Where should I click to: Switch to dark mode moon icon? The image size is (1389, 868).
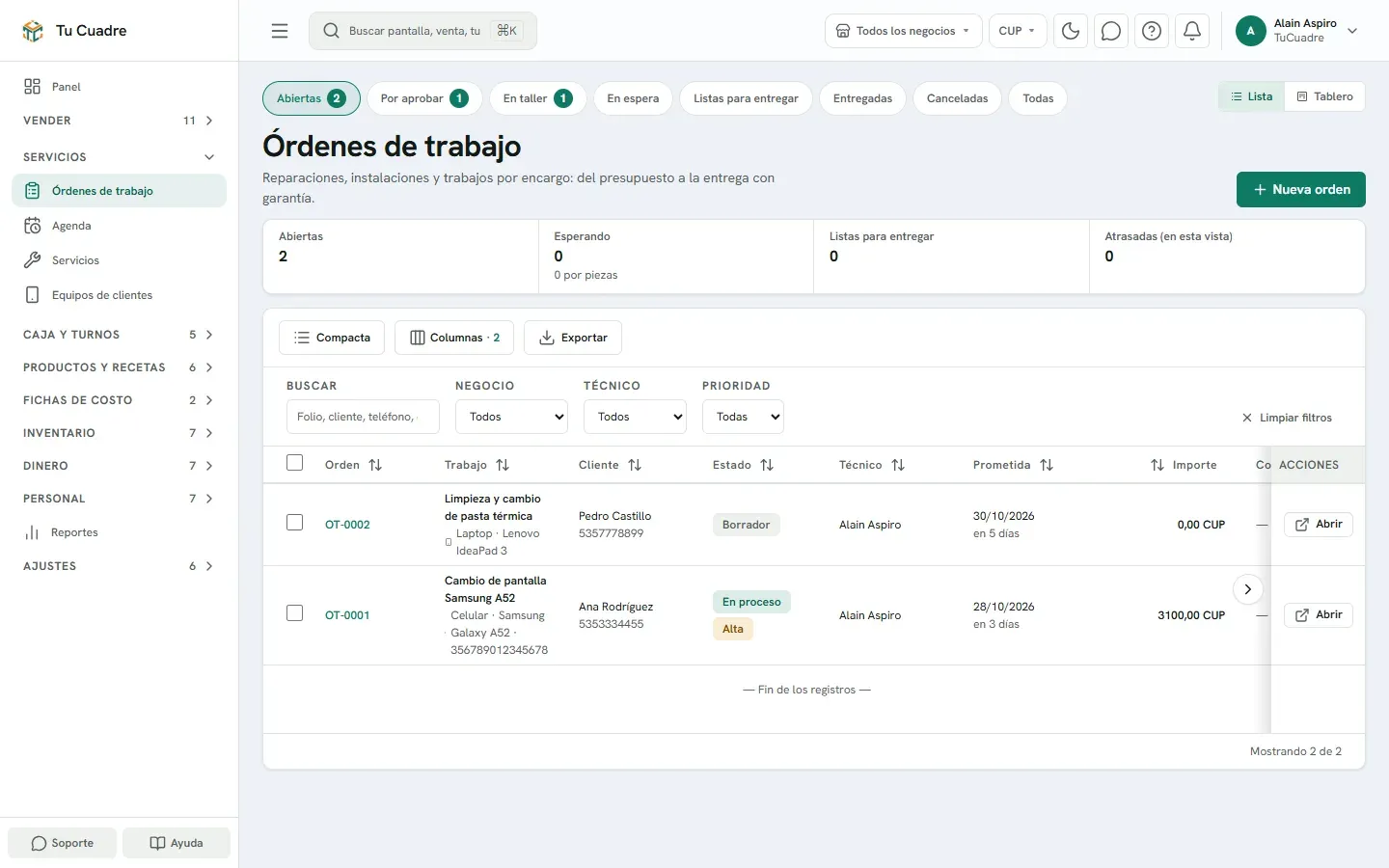(x=1071, y=31)
